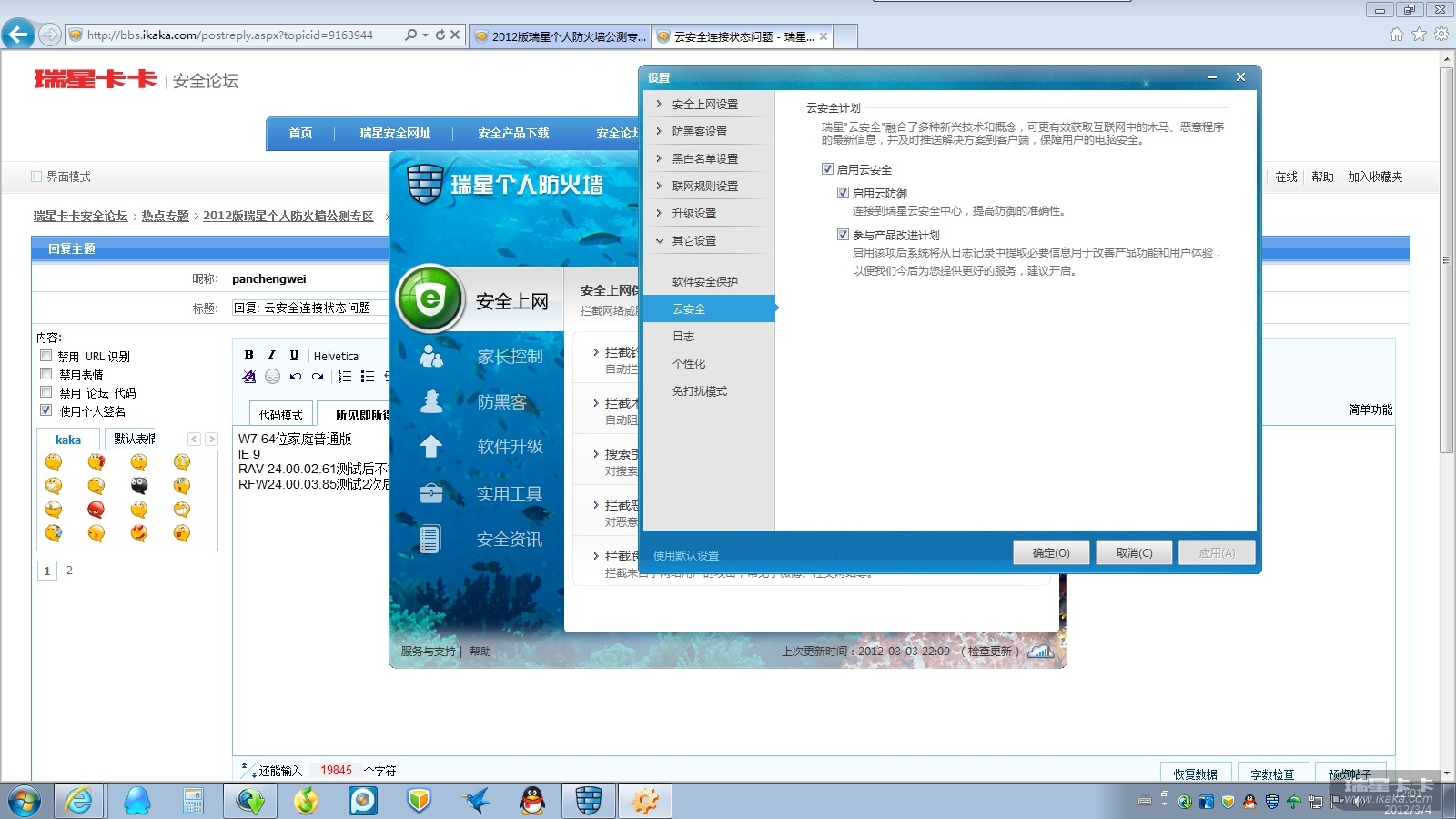
Task: Click the 首页 forum navigation item
Action: click(300, 133)
